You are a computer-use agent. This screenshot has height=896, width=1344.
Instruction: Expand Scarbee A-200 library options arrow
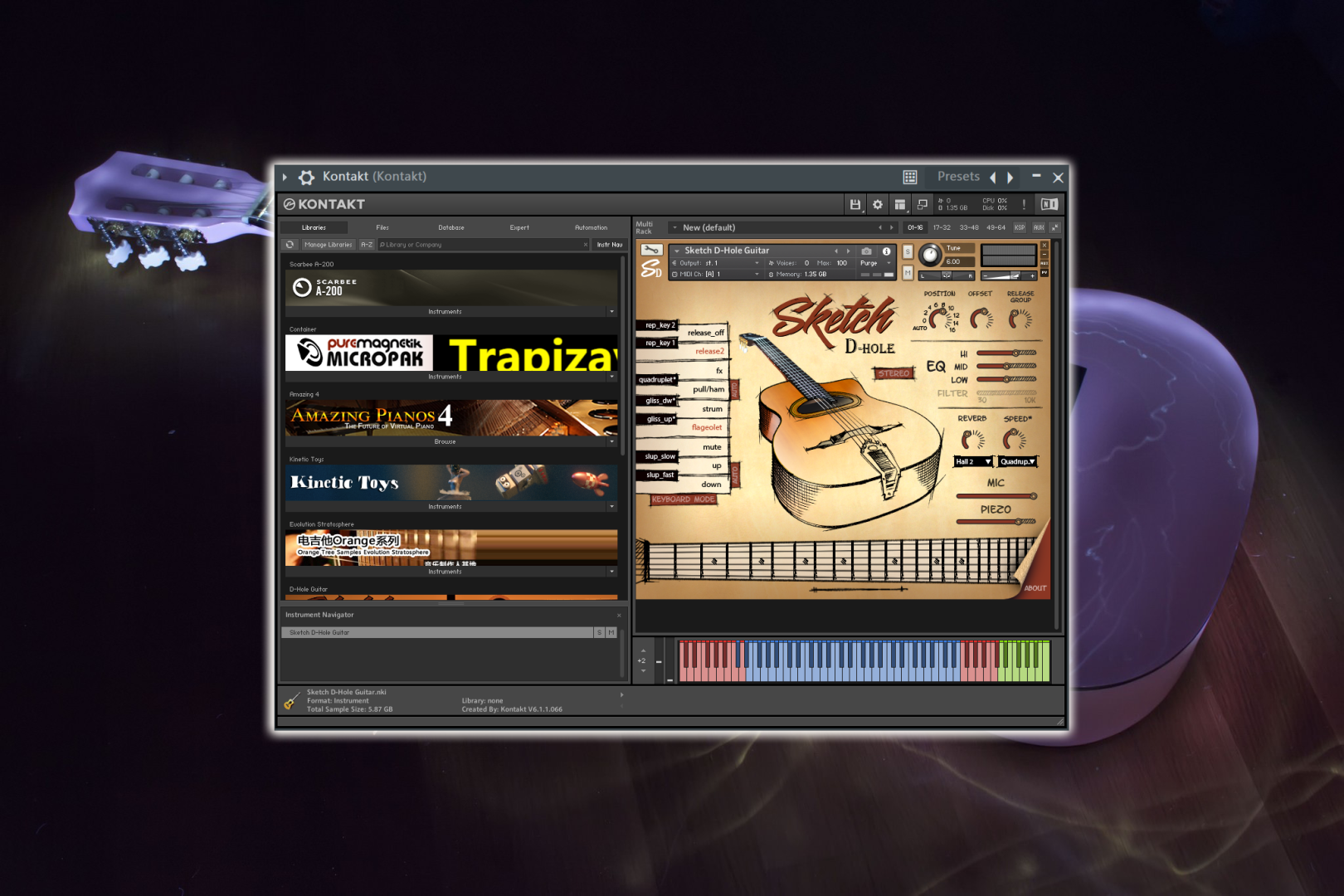pos(612,312)
